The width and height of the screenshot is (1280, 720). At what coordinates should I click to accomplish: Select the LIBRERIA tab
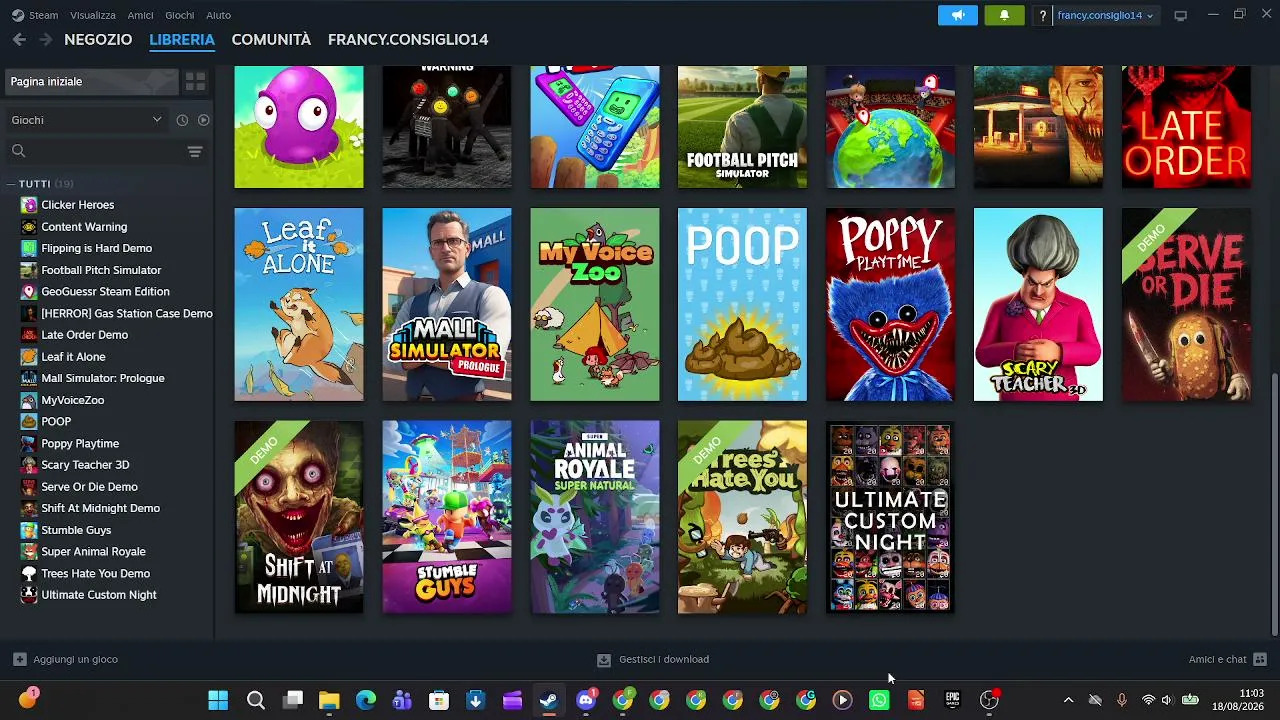pyautogui.click(x=182, y=39)
